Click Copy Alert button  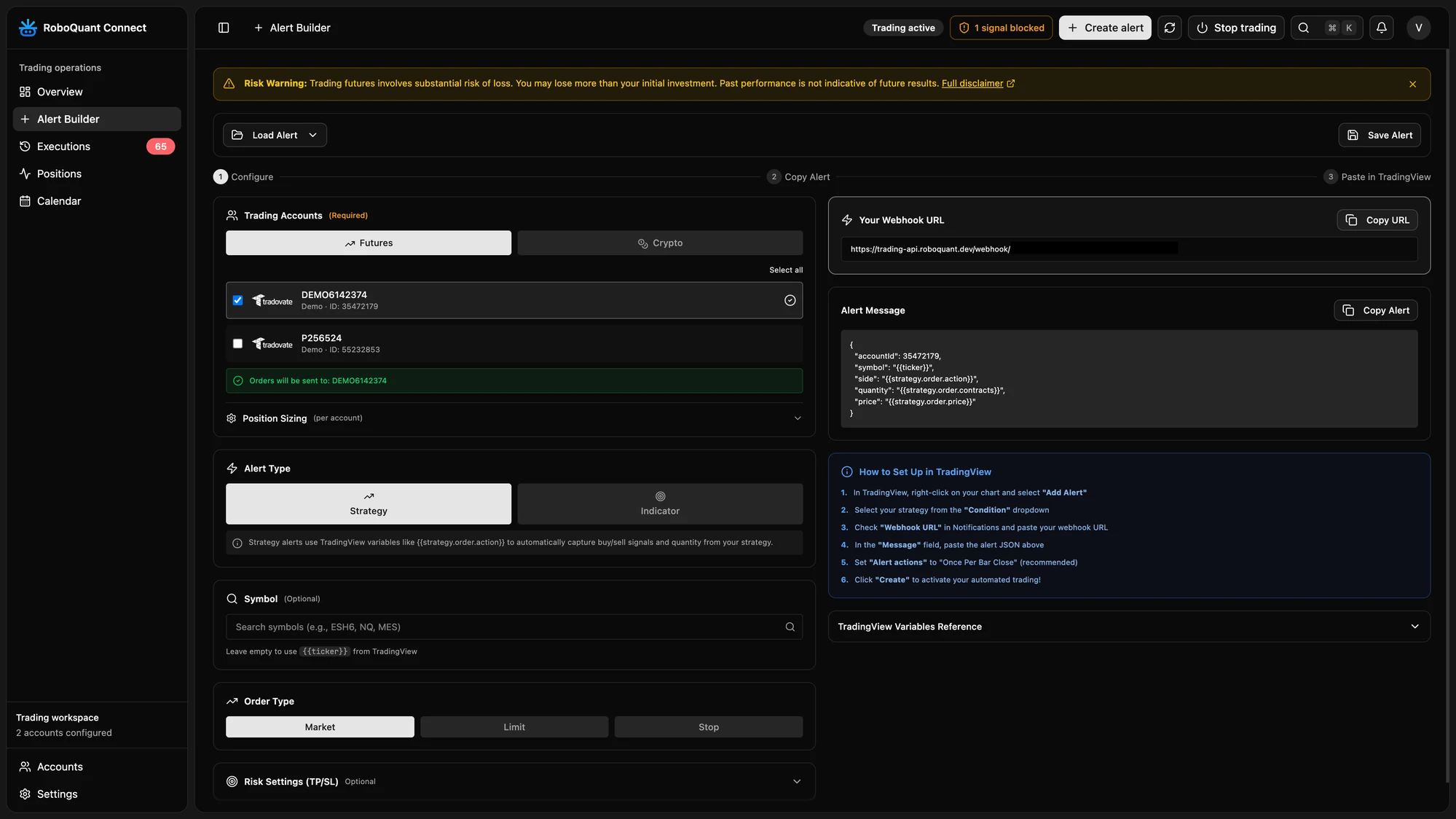1376,310
